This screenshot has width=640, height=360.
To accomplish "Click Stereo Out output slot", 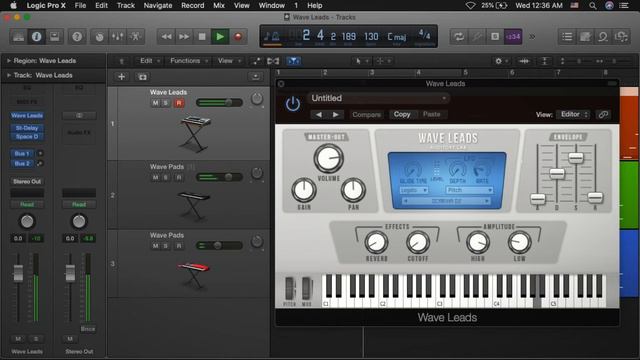I will click(27, 182).
